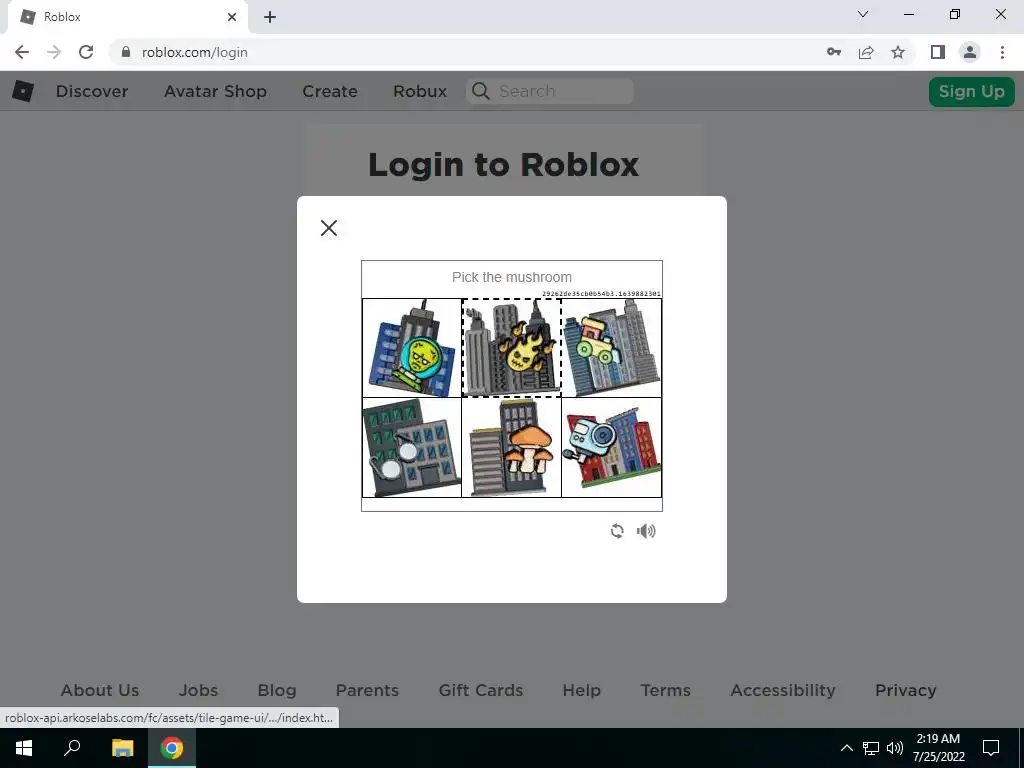1024x768 pixels.
Task: Open the Terms footer link
Action: coord(665,690)
